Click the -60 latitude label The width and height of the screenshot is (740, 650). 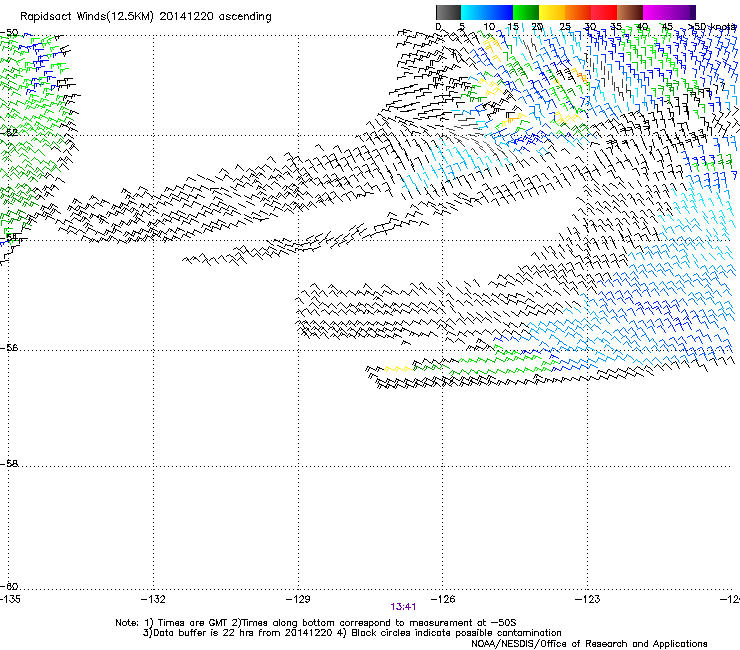point(9,586)
